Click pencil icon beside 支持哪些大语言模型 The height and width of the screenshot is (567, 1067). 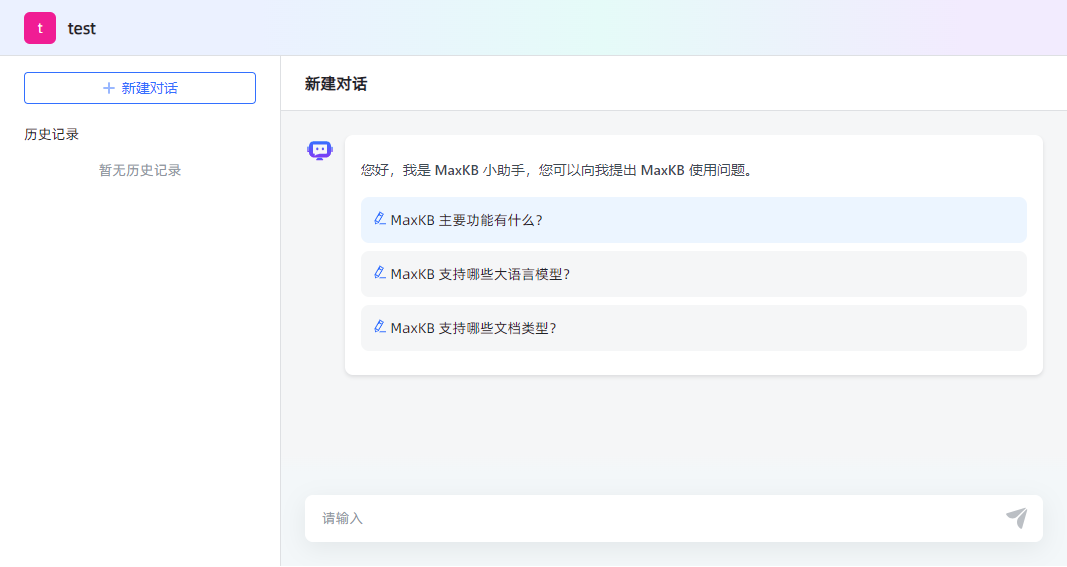[x=379, y=273]
